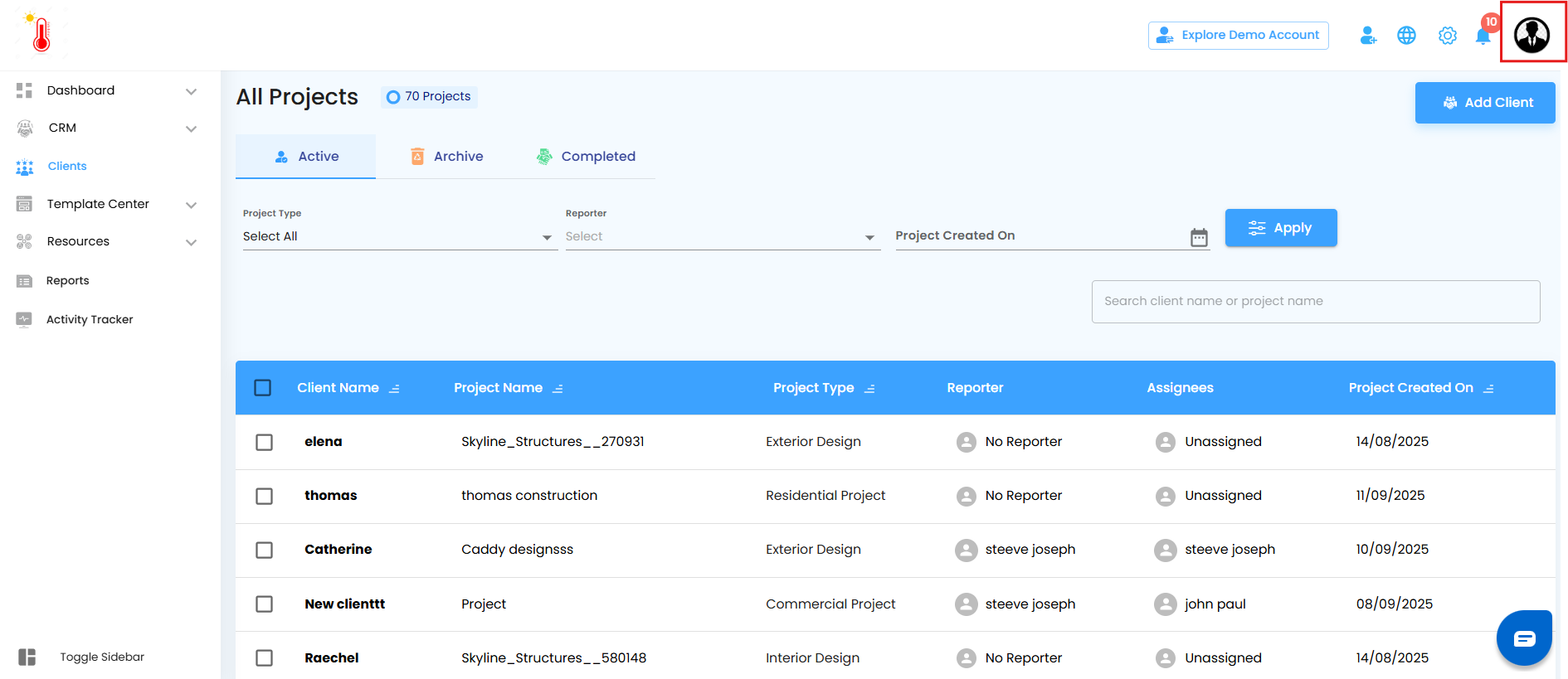Image resolution: width=1568 pixels, height=679 pixels.
Task: Click the Toggle Sidebar icon
Action: pyautogui.click(x=27, y=657)
